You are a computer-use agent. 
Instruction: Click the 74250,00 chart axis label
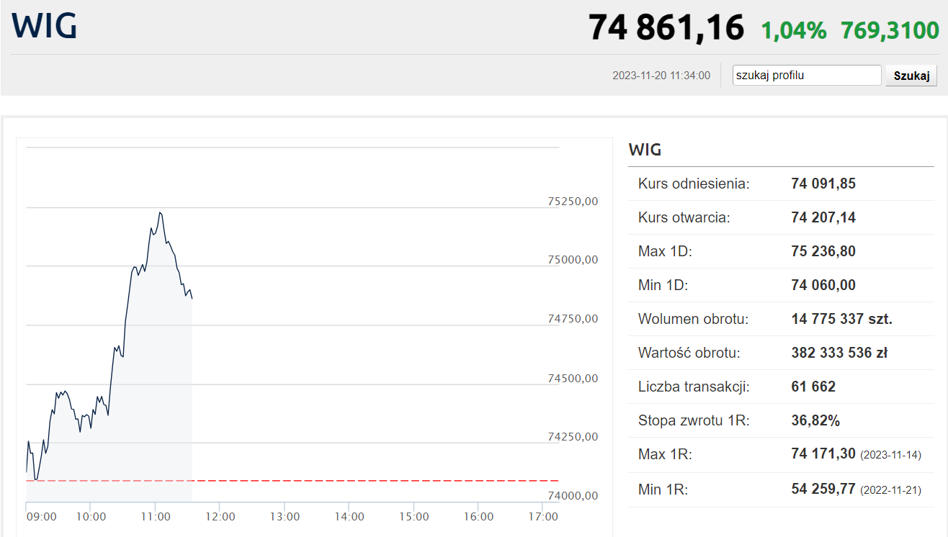[x=573, y=437]
